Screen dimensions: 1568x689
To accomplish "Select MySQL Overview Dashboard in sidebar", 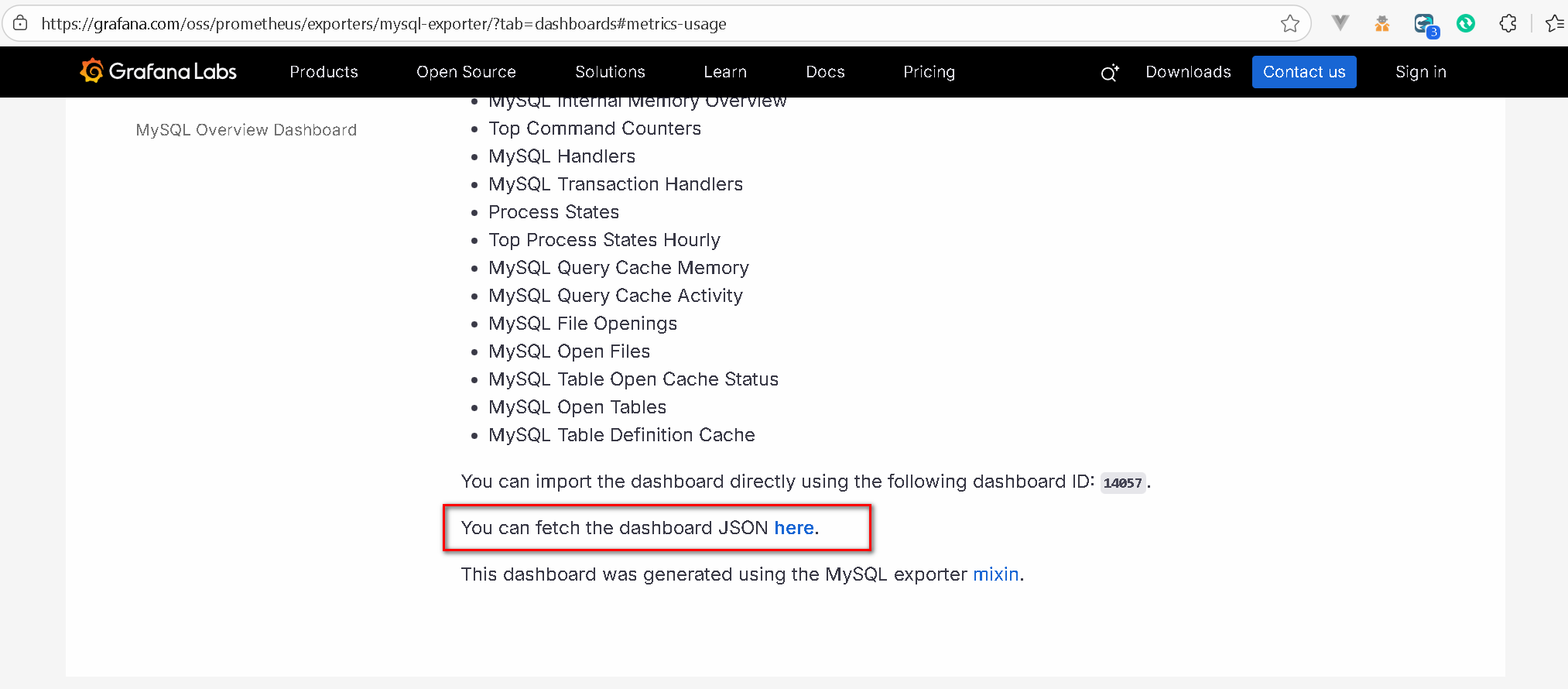I will click(x=246, y=130).
